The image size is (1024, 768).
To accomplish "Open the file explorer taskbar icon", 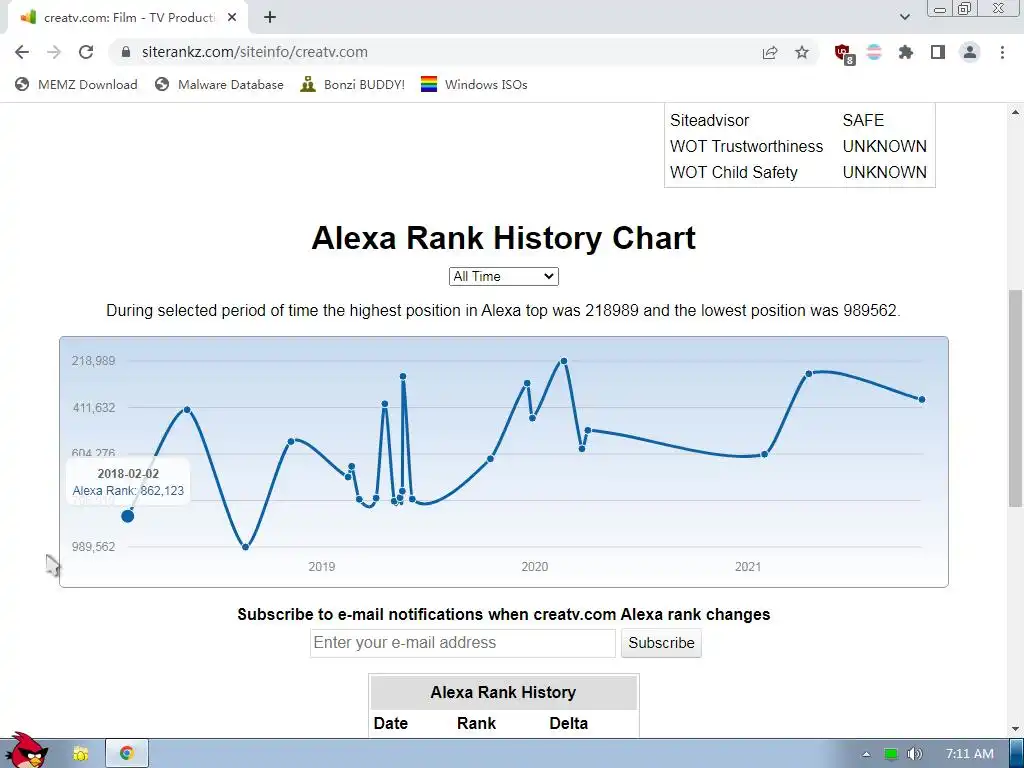I will [81, 754].
